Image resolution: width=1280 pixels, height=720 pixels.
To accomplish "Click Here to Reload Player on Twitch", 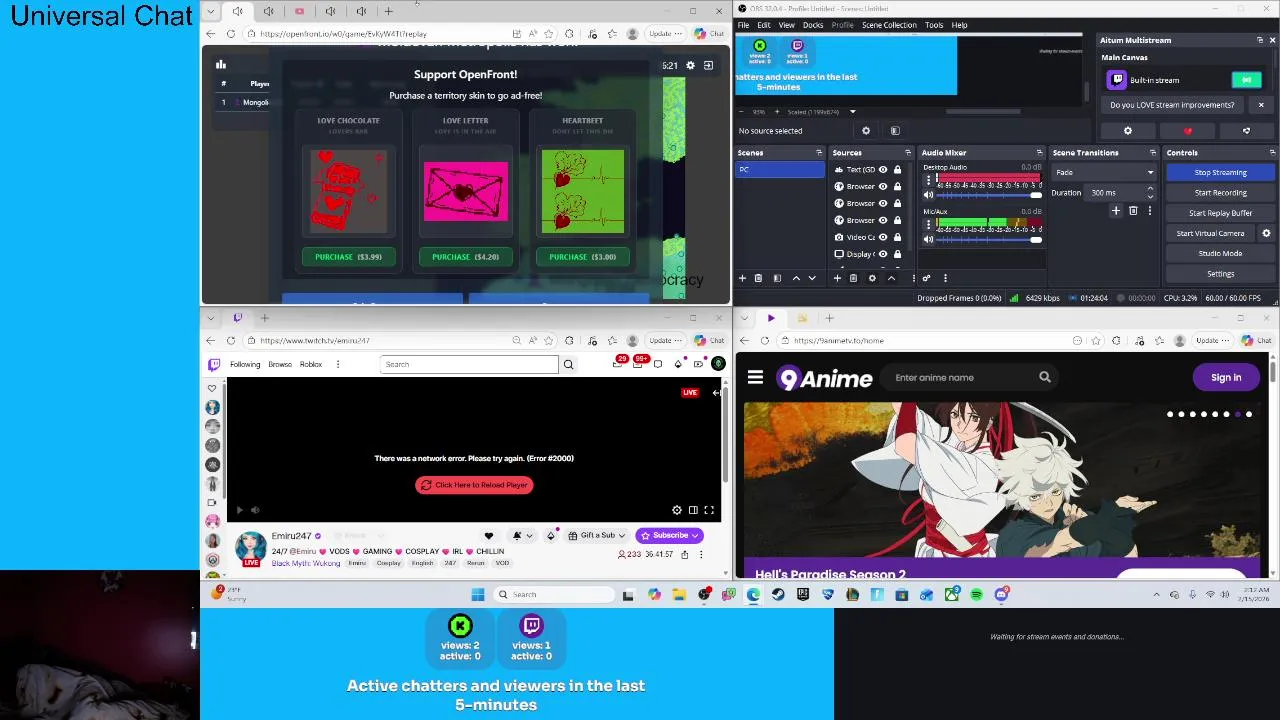I will (x=474, y=485).
